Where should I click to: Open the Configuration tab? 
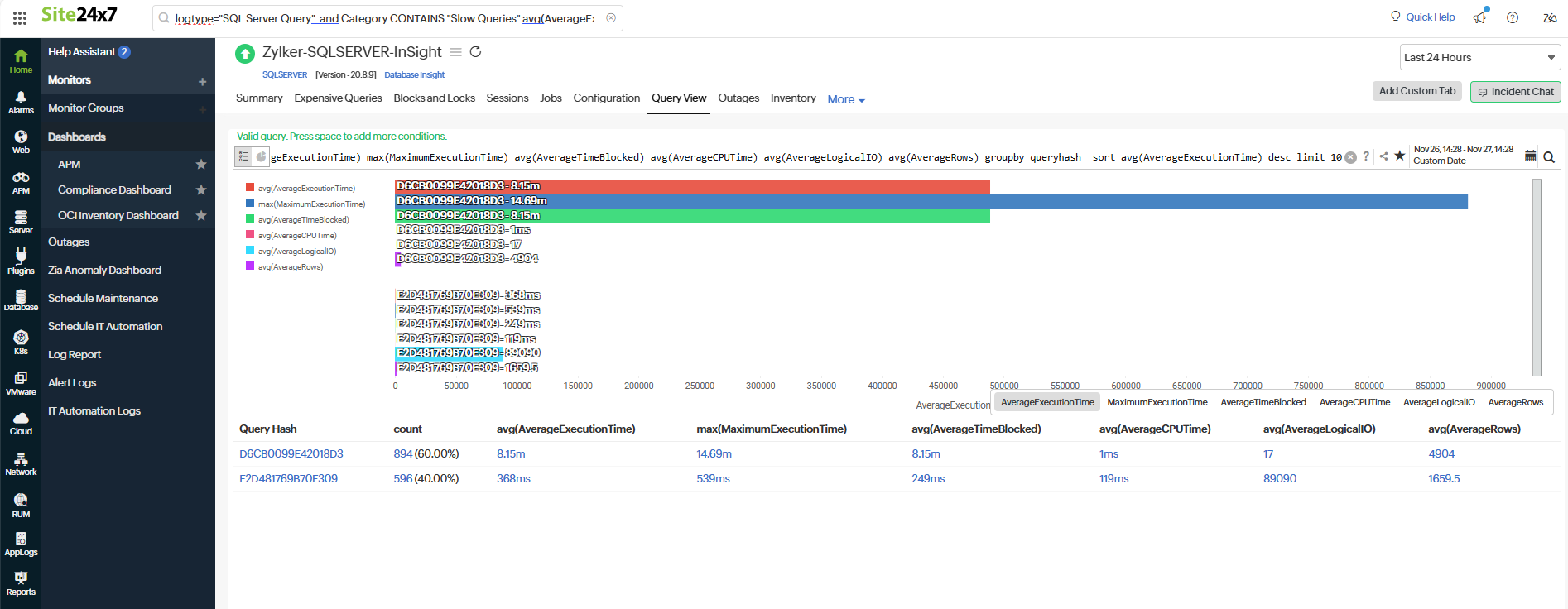[x=607, y=98]
